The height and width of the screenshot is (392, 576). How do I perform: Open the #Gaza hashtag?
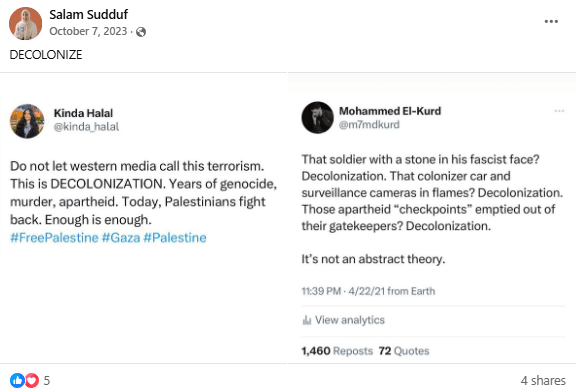[121, 238]
